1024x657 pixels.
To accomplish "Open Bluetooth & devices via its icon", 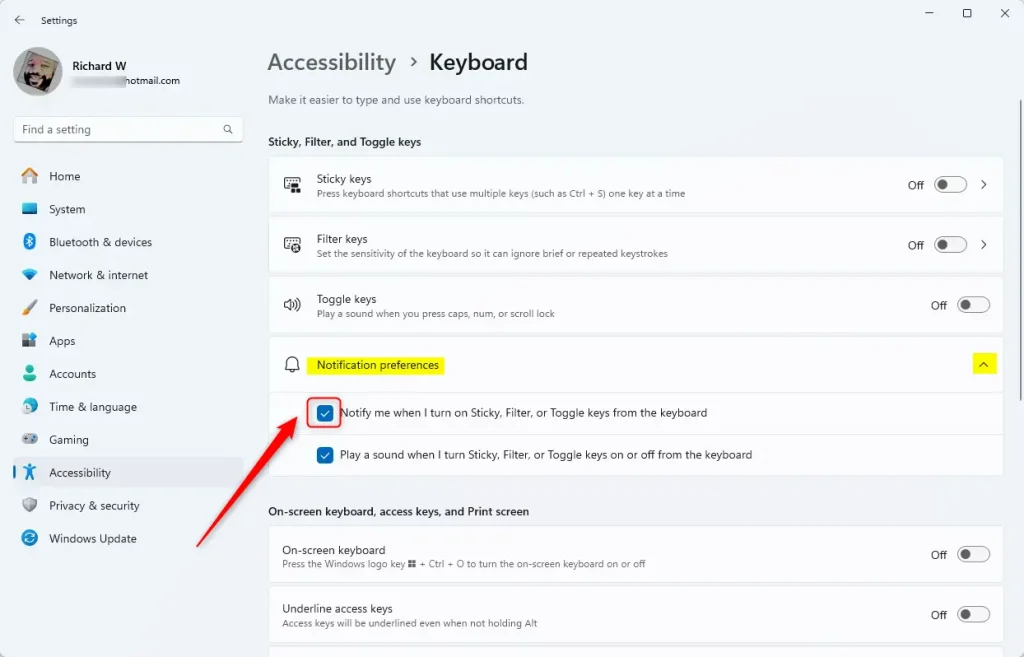I will (29, 242).
